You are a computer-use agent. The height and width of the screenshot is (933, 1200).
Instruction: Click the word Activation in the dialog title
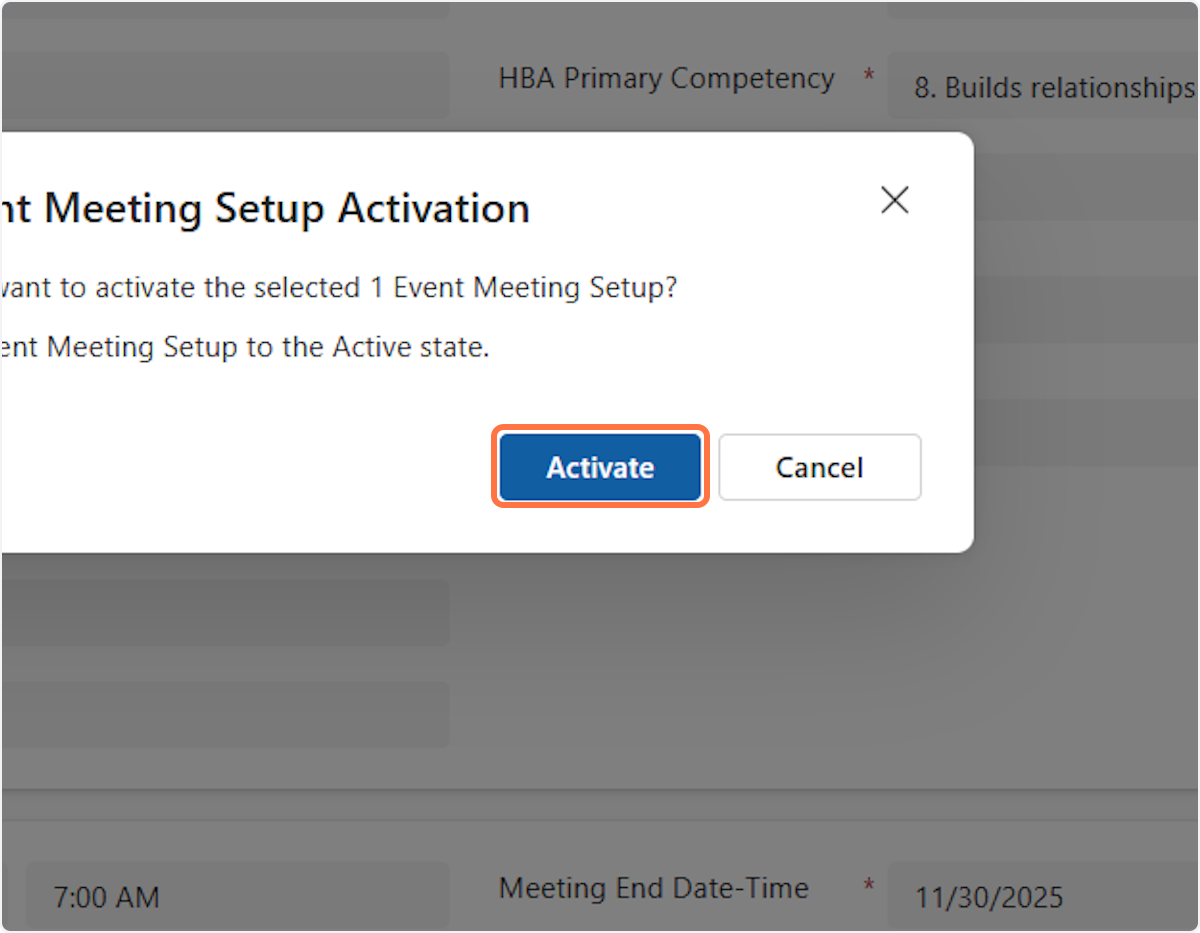(433, 208)
